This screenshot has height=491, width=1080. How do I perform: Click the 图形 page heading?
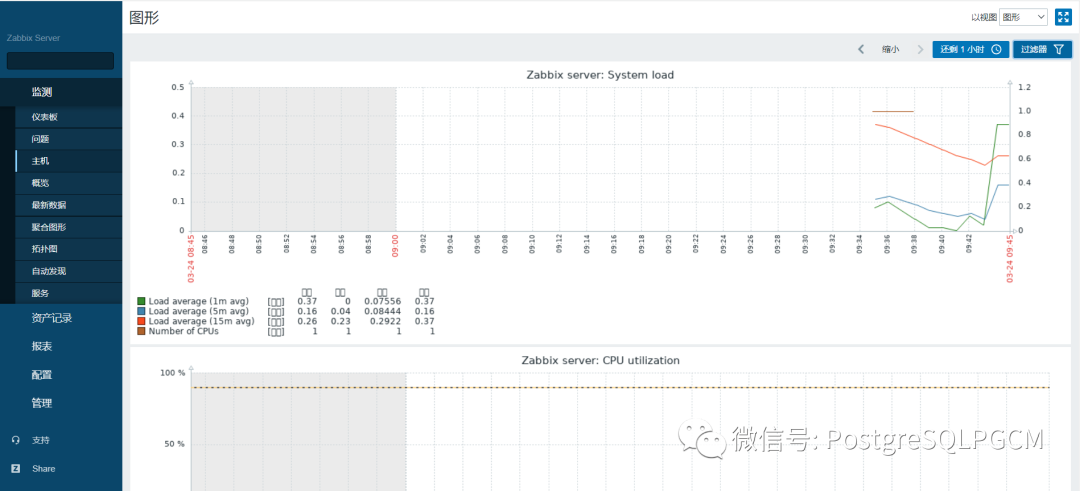pos(144,18)
